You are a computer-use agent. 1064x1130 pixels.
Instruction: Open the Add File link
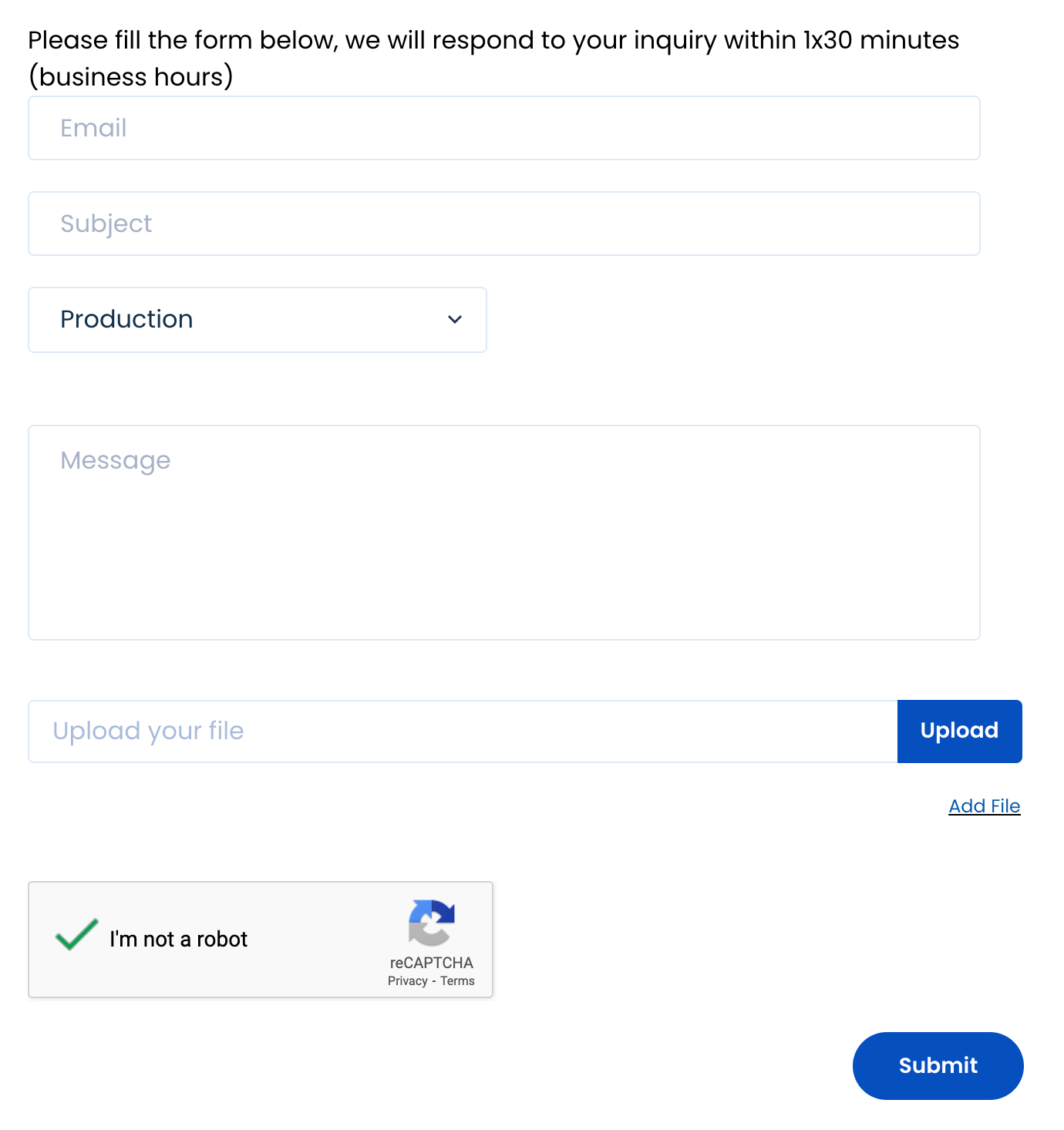[x=984, y=805]
